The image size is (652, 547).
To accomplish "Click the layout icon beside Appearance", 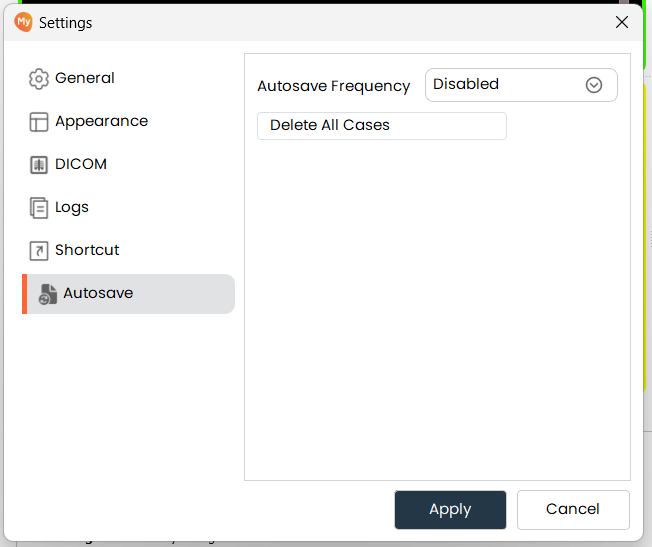I will pos(39,122).
